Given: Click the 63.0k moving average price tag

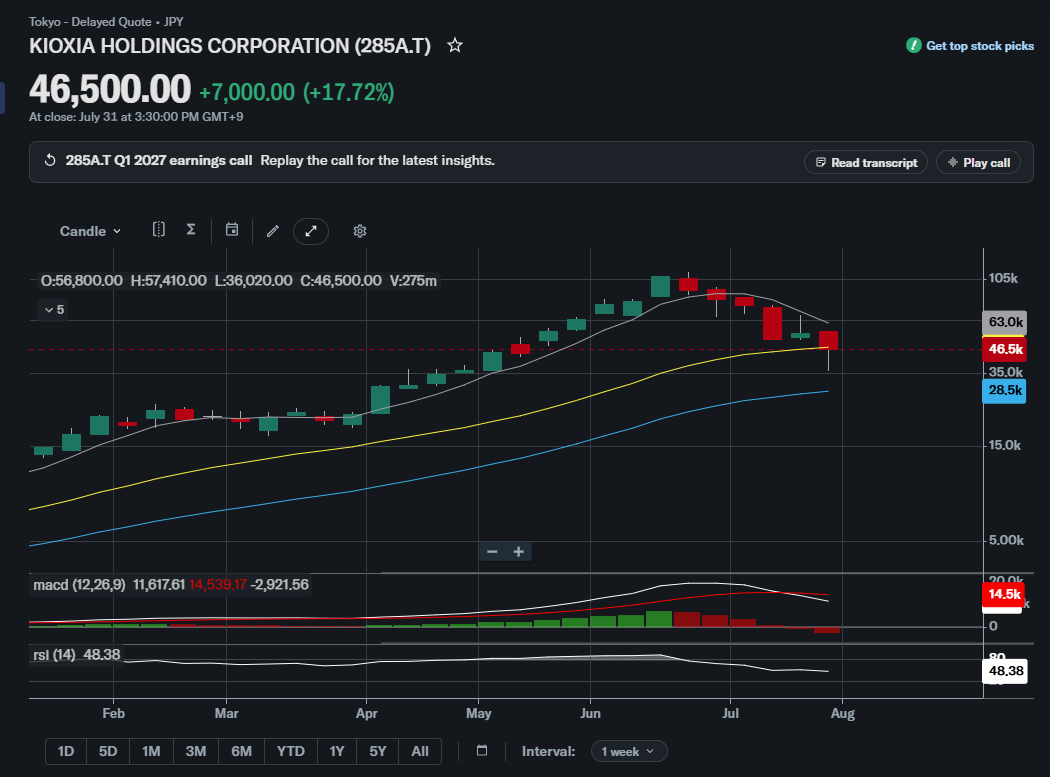Looking at the screenshot, I should point(1004,322).
